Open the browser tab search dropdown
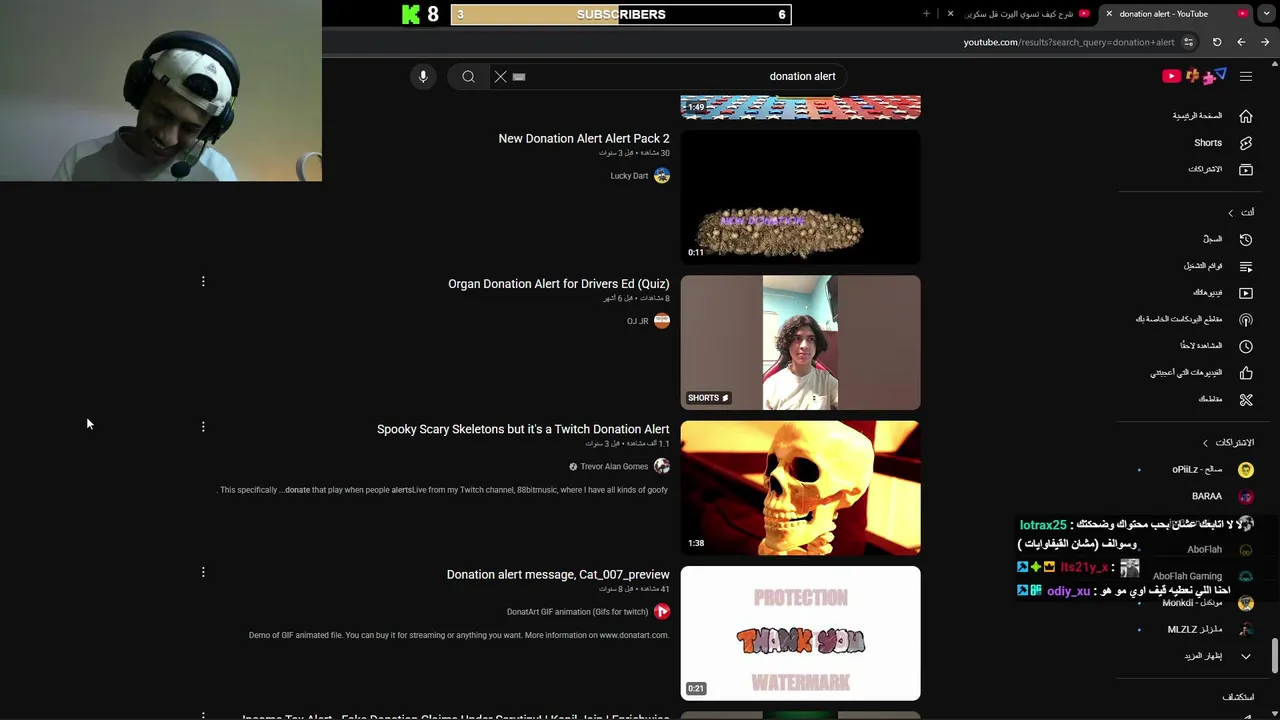This screenshot has height=720, width=1280. (x=1267, y=14)
